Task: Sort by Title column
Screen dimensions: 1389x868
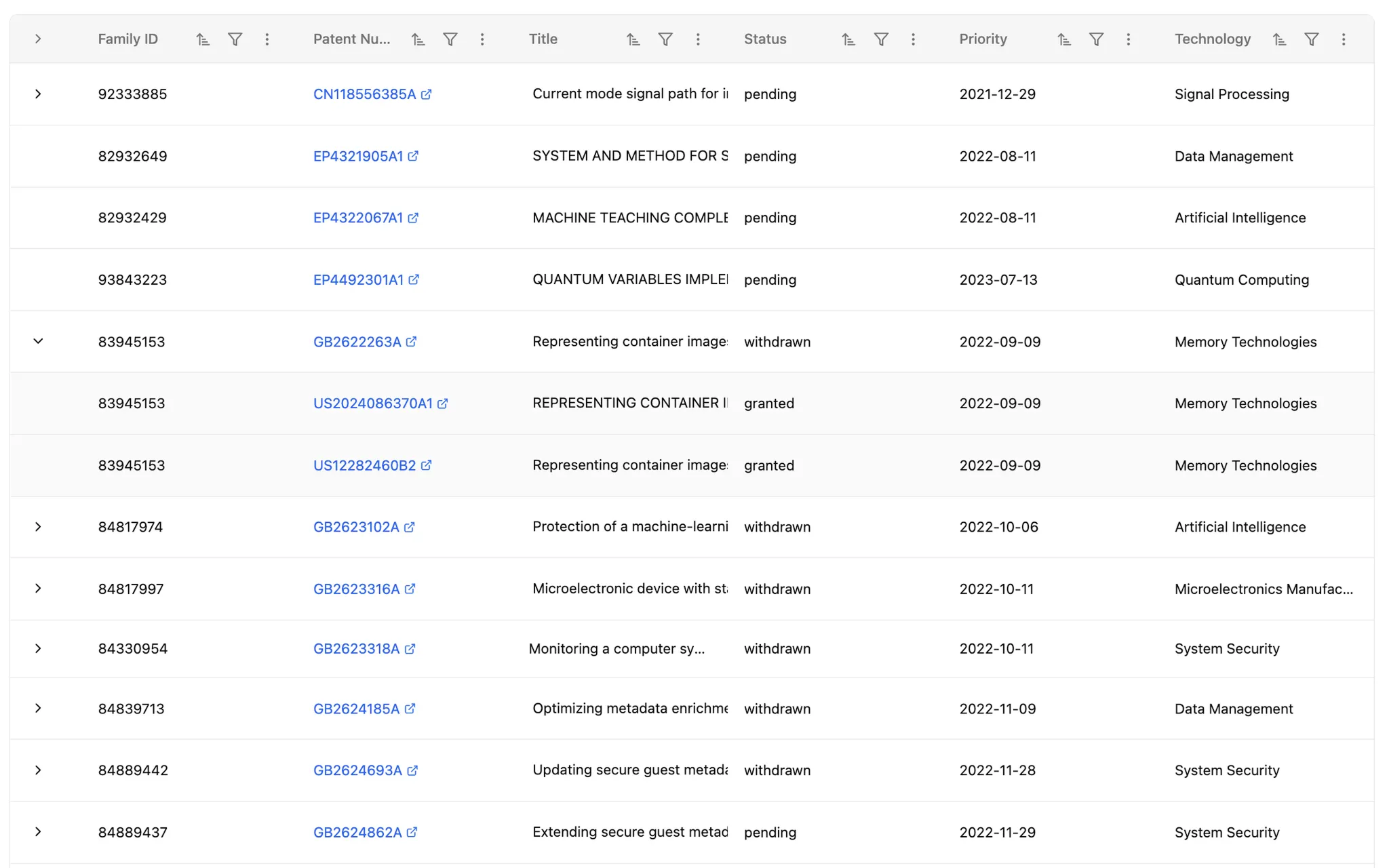Action: (x=633, y=39)
